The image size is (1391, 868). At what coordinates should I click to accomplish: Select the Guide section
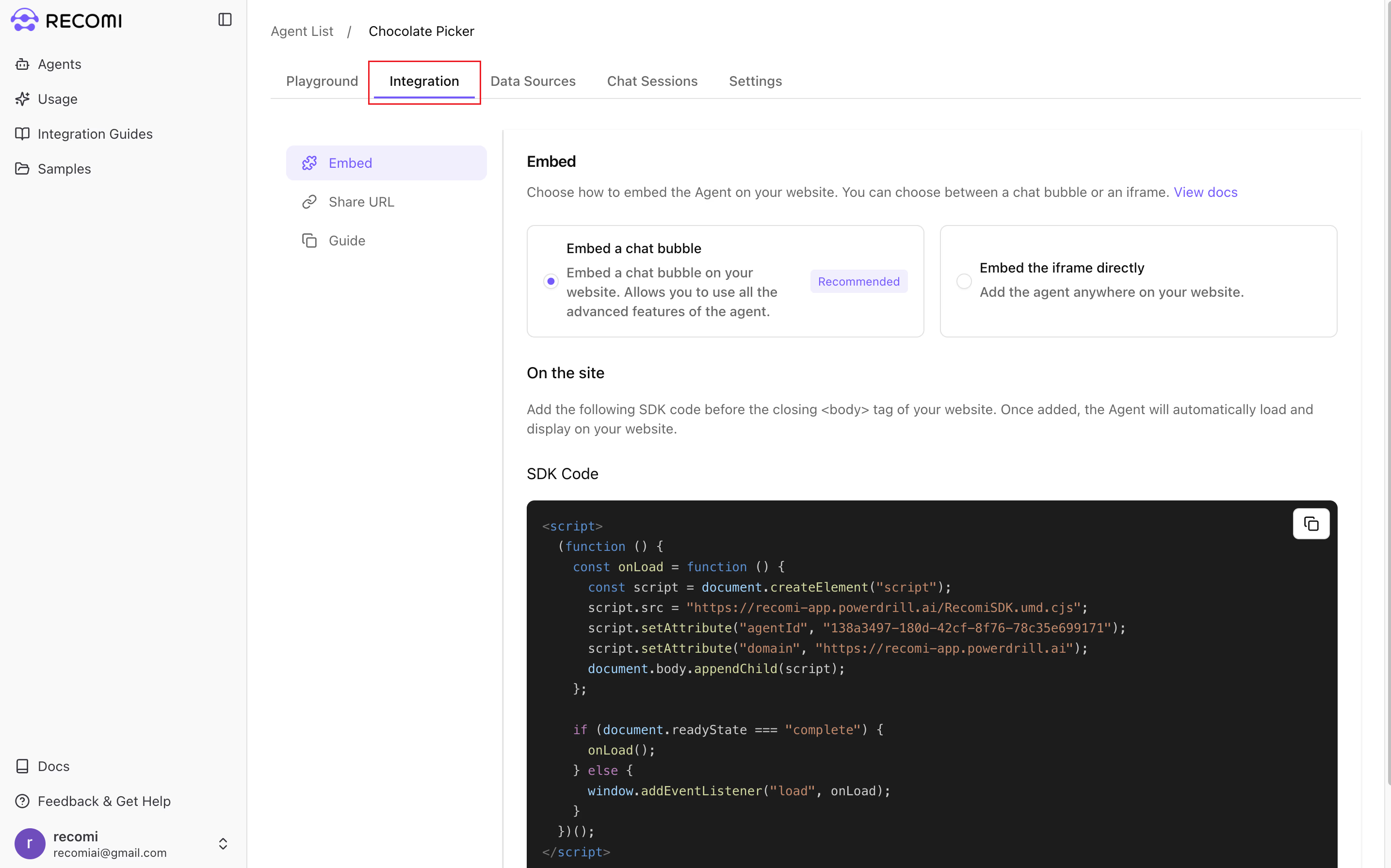(x=387, y=241)
